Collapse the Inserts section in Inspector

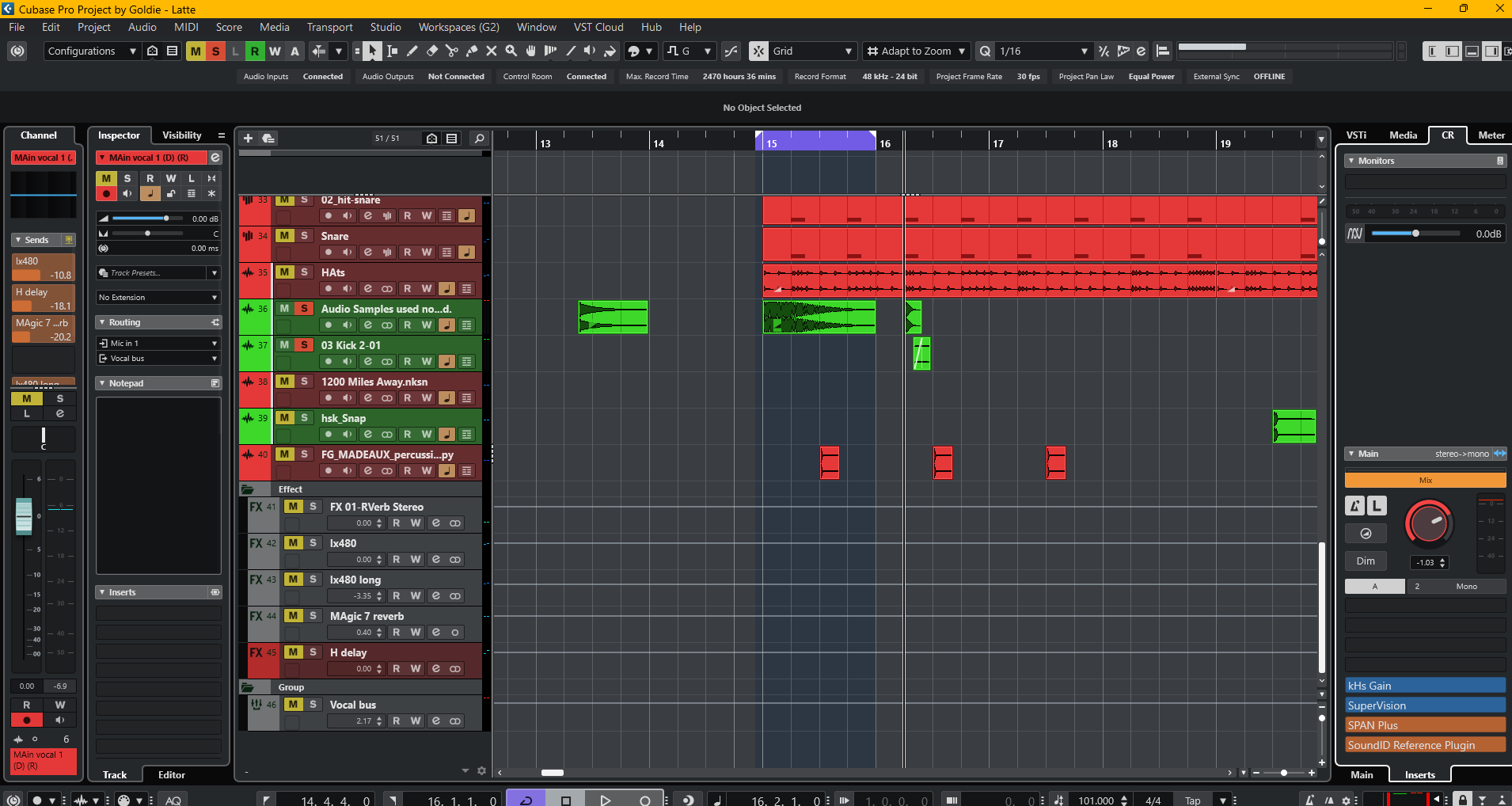pos(102,592)
